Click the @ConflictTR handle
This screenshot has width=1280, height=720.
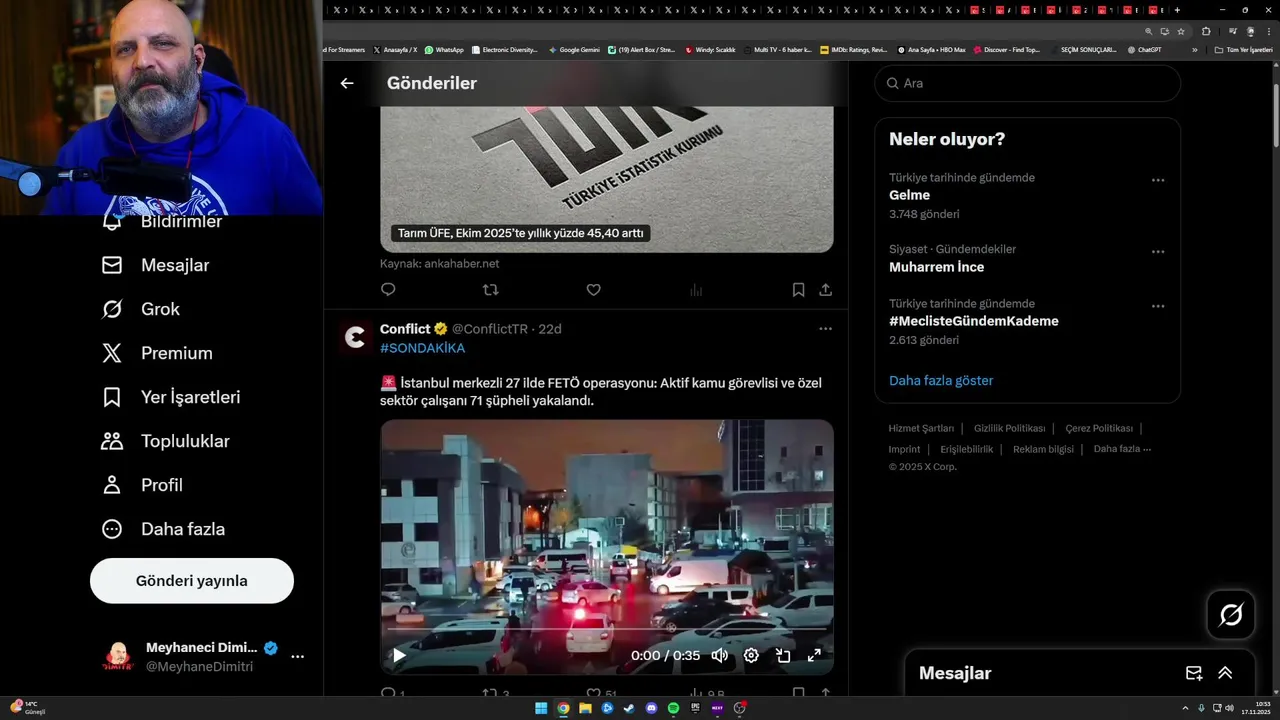(x=489, y=329)
